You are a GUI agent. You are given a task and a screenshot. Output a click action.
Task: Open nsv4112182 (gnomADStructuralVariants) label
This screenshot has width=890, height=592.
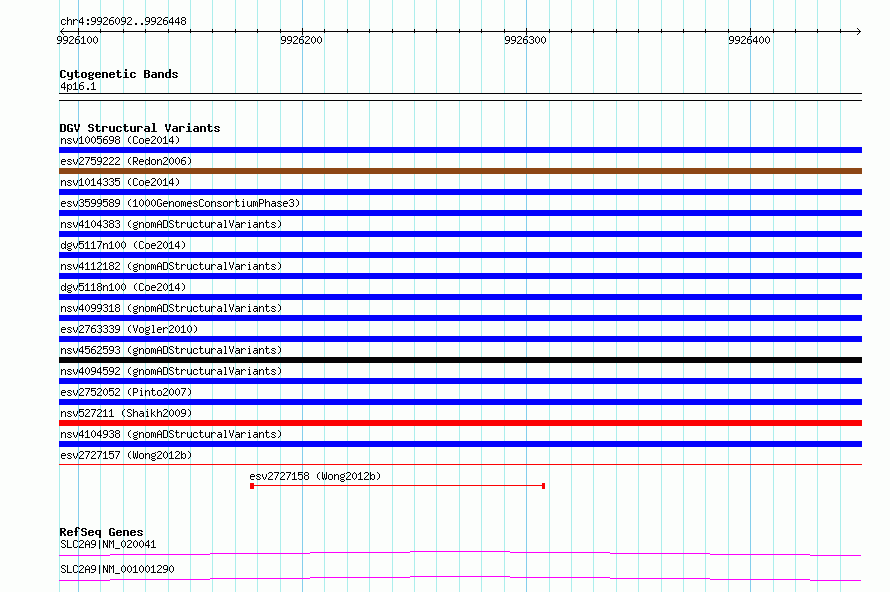pos(171,266)
